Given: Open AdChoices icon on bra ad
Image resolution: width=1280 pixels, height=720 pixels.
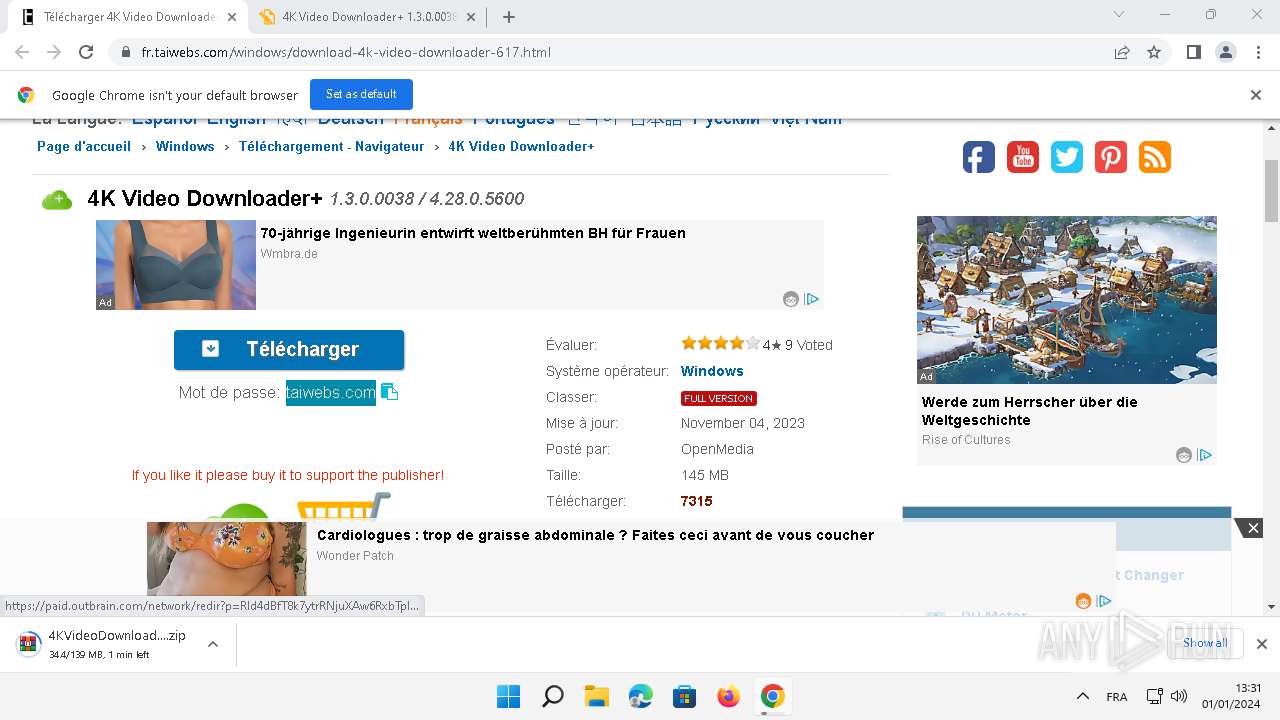Looking at the screenshot, I should pos(812,299).
